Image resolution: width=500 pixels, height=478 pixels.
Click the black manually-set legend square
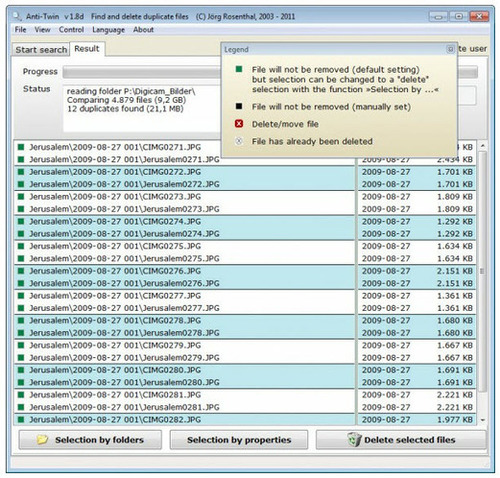click(239, 106)
